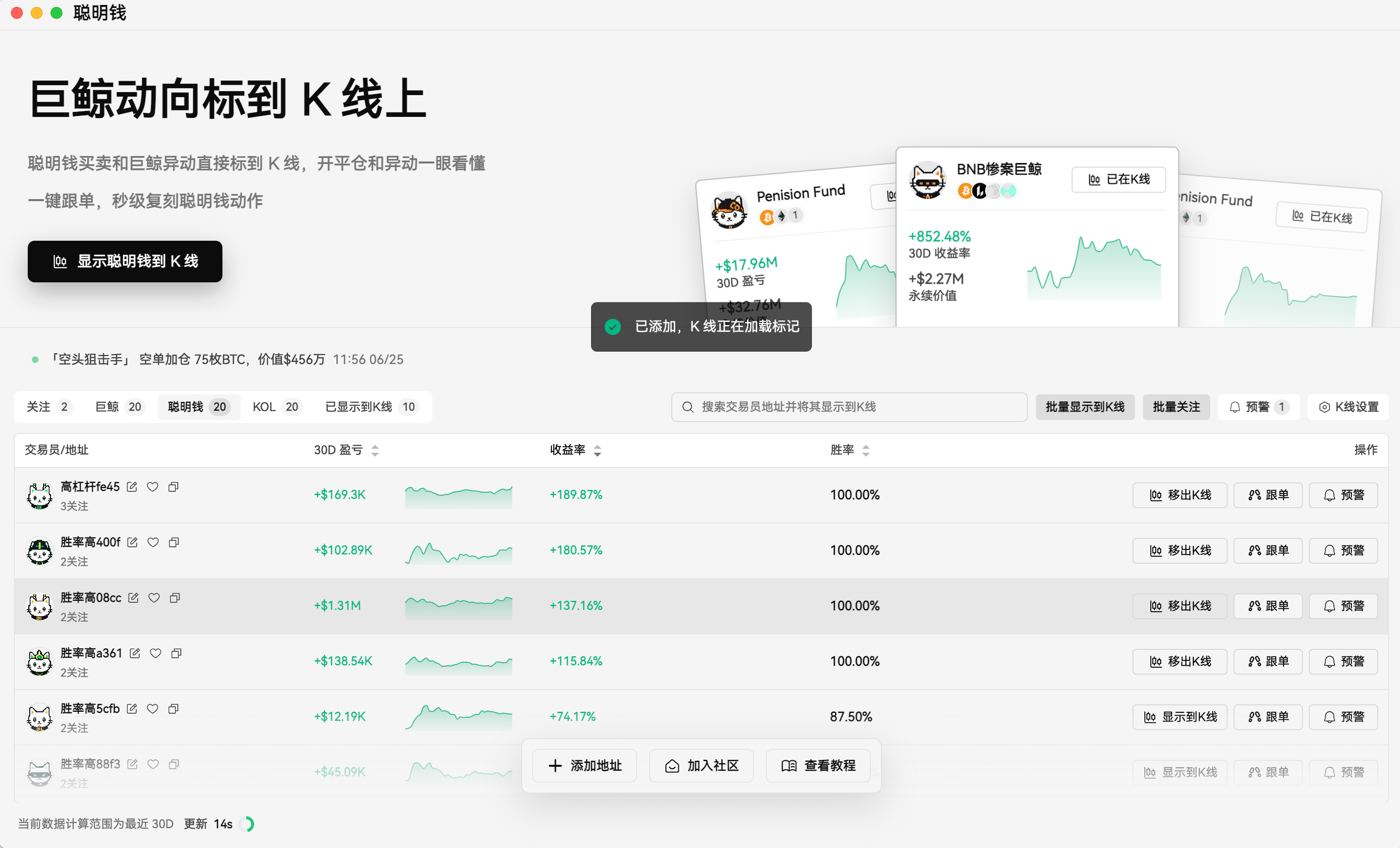1400x848 pixels.
Task: Sort by 30D 盈亏 column arrows
Action: tap(375, 450)
